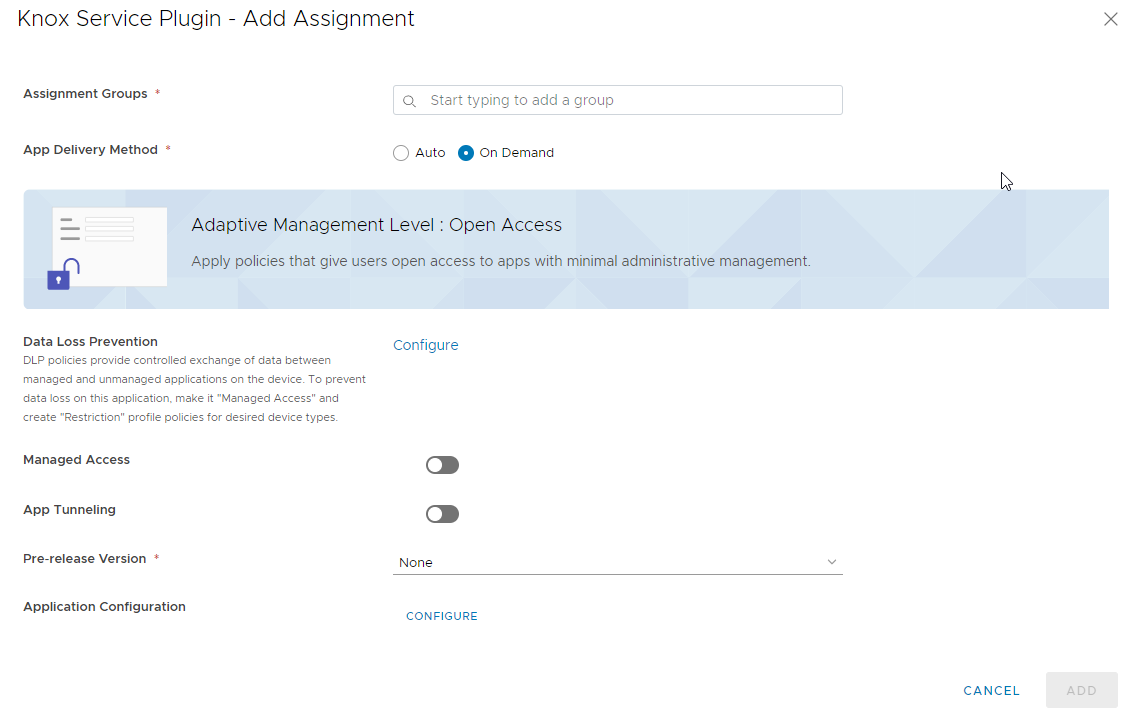Click the Assignment Groups label
This screenshot has width=1123, height=722.
tap(85, 94)
